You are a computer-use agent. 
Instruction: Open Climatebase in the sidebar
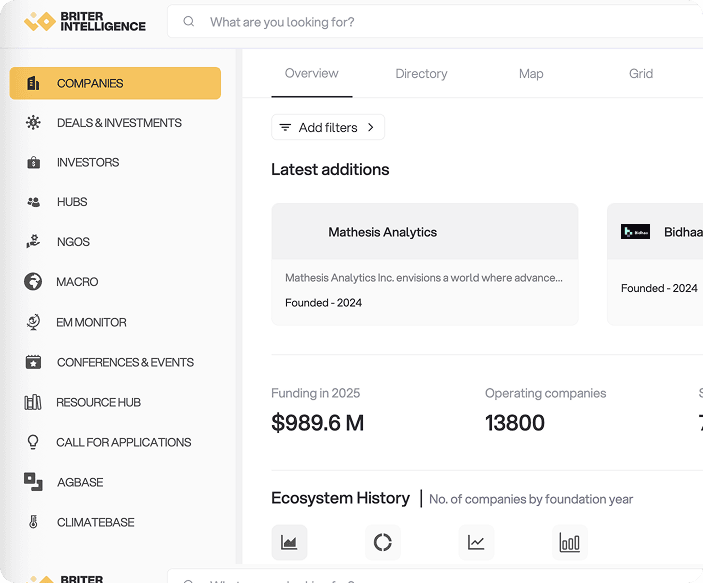[x=95, y=522]
